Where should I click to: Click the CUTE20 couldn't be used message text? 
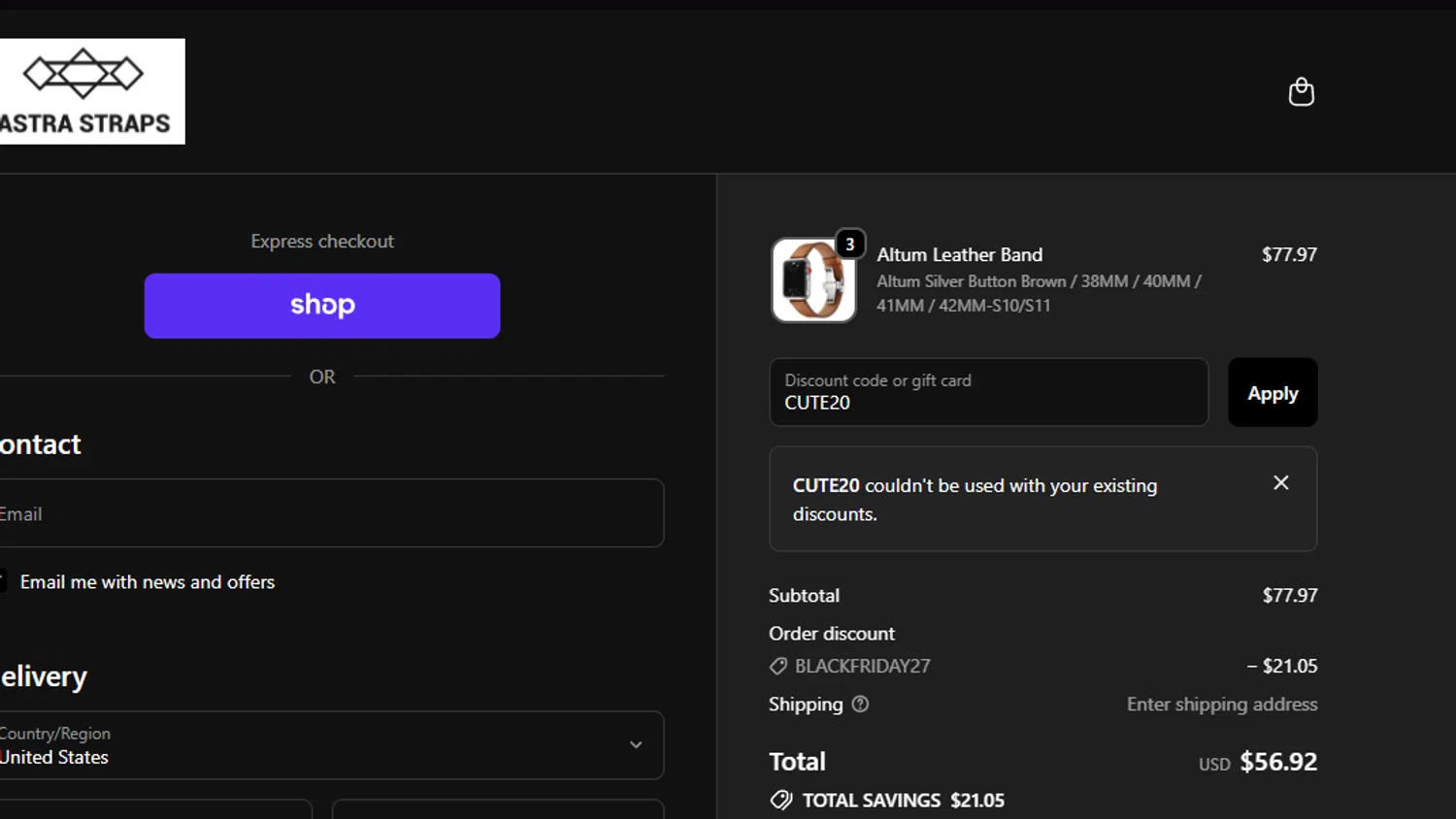pyautogui.click(x=975, y=500)
